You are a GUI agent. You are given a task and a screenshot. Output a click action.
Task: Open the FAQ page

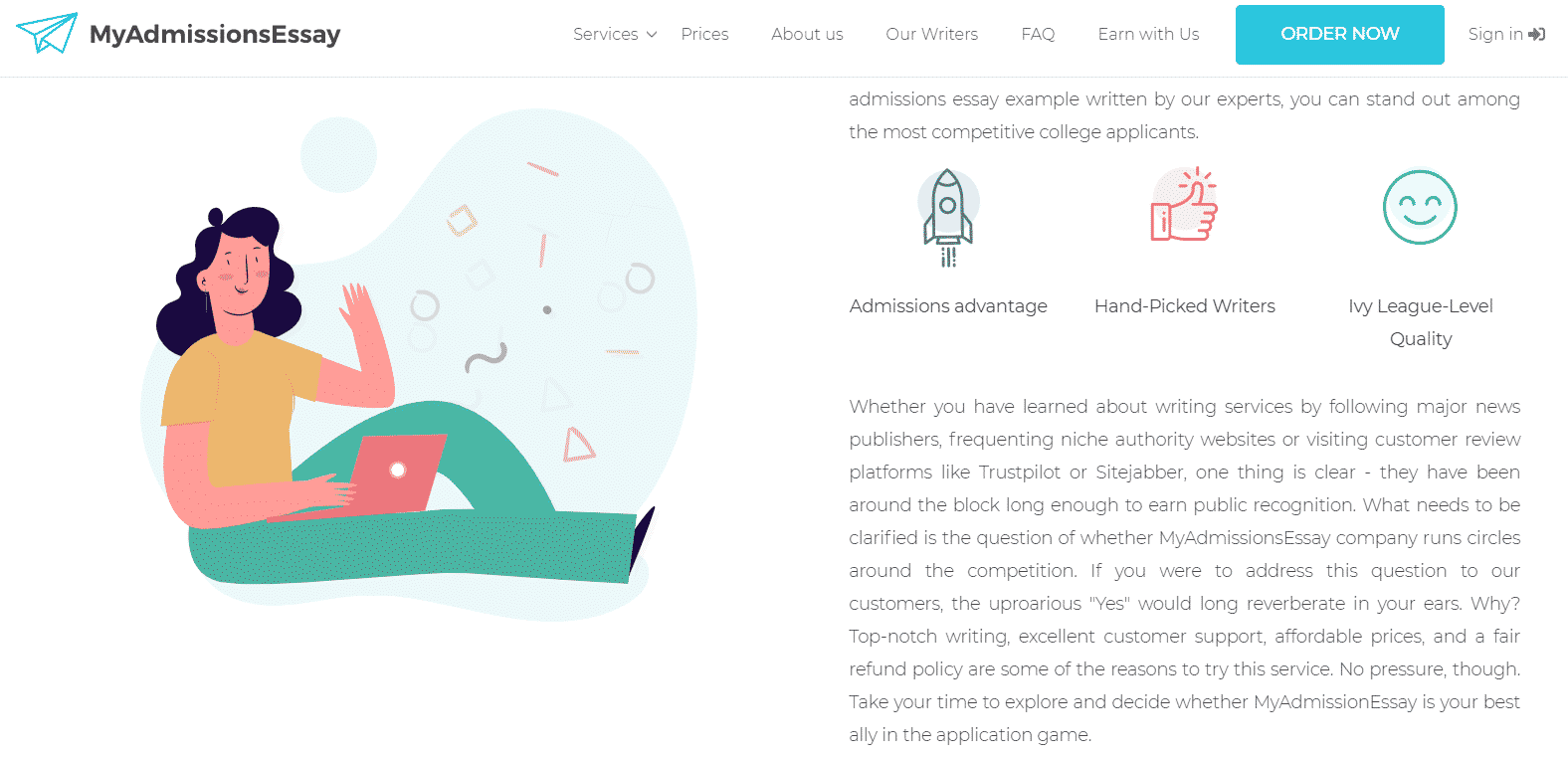click(1038, 34)
